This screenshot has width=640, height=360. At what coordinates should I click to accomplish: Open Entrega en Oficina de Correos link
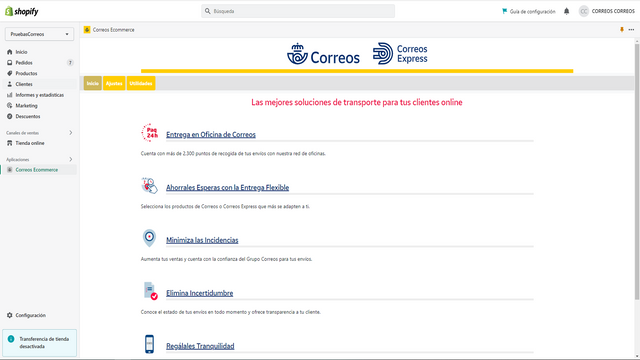211,135
